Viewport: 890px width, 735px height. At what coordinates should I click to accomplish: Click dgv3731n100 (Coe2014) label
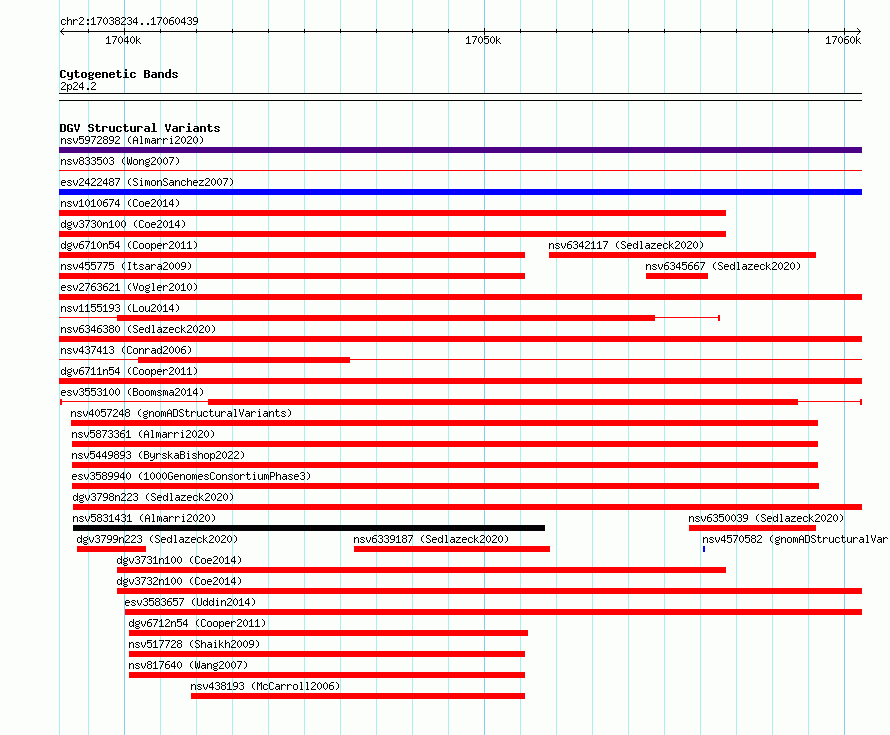[x=179, y=560]
